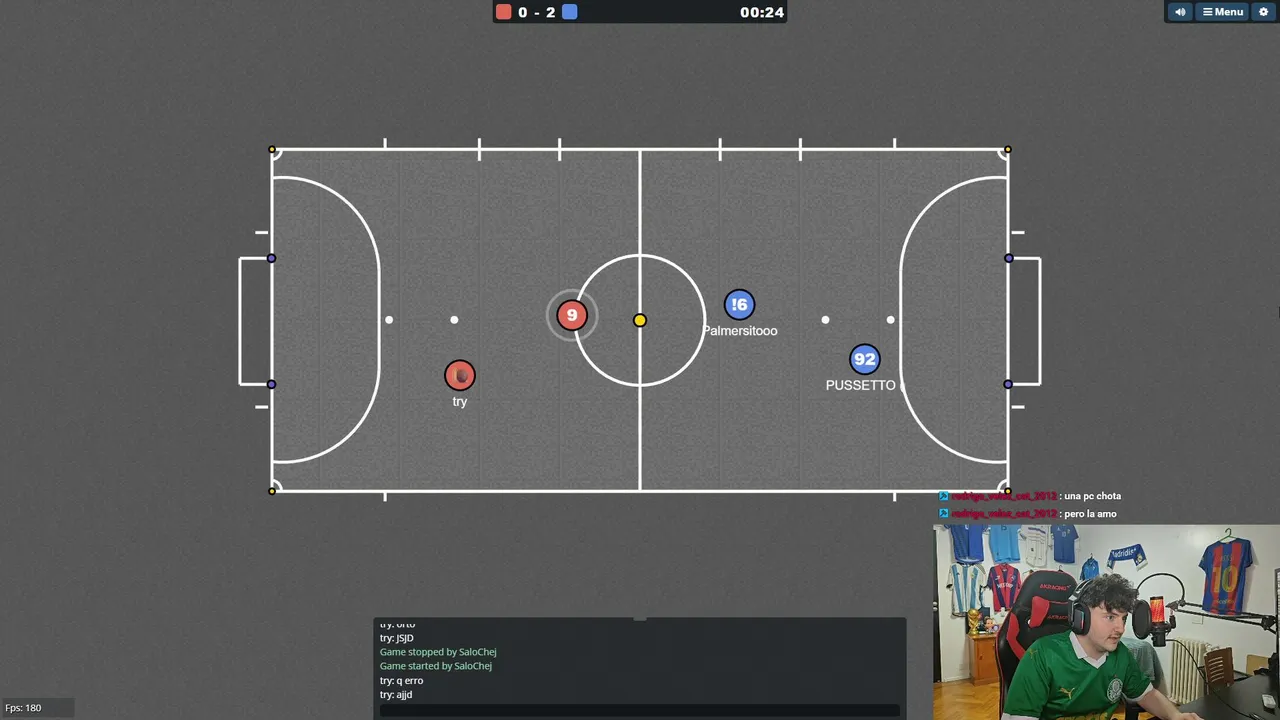Click the blue team score square
Image resolution: width=1280 pixels, height=720 pixels.
click(x=569, y=12)
